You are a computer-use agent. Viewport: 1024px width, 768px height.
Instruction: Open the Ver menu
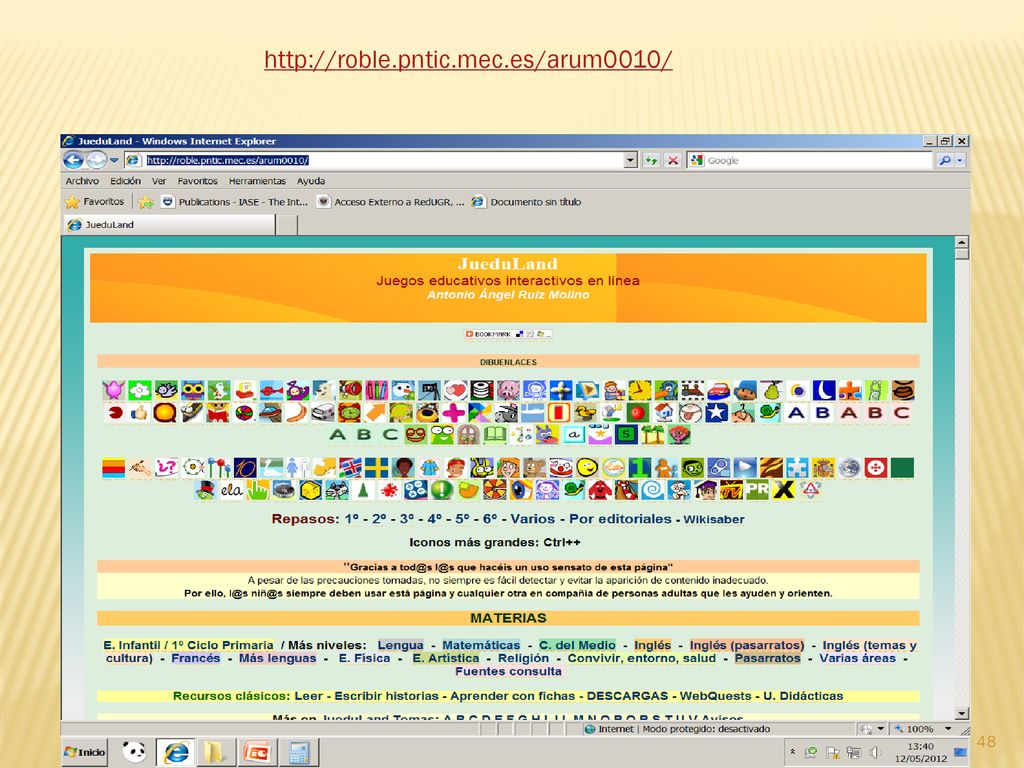coord(159,181)
